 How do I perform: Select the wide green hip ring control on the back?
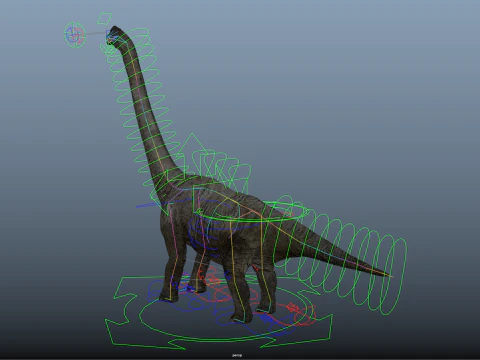pyautogui.click(x=253, y=211)
